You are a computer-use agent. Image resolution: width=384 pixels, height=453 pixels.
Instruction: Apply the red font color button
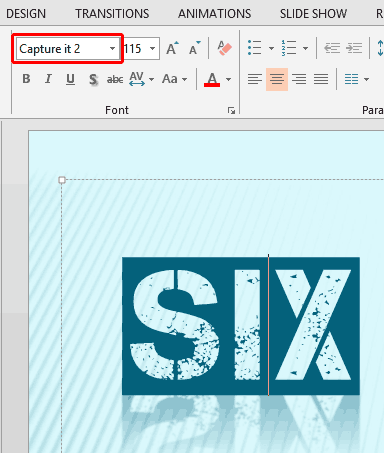212,79
